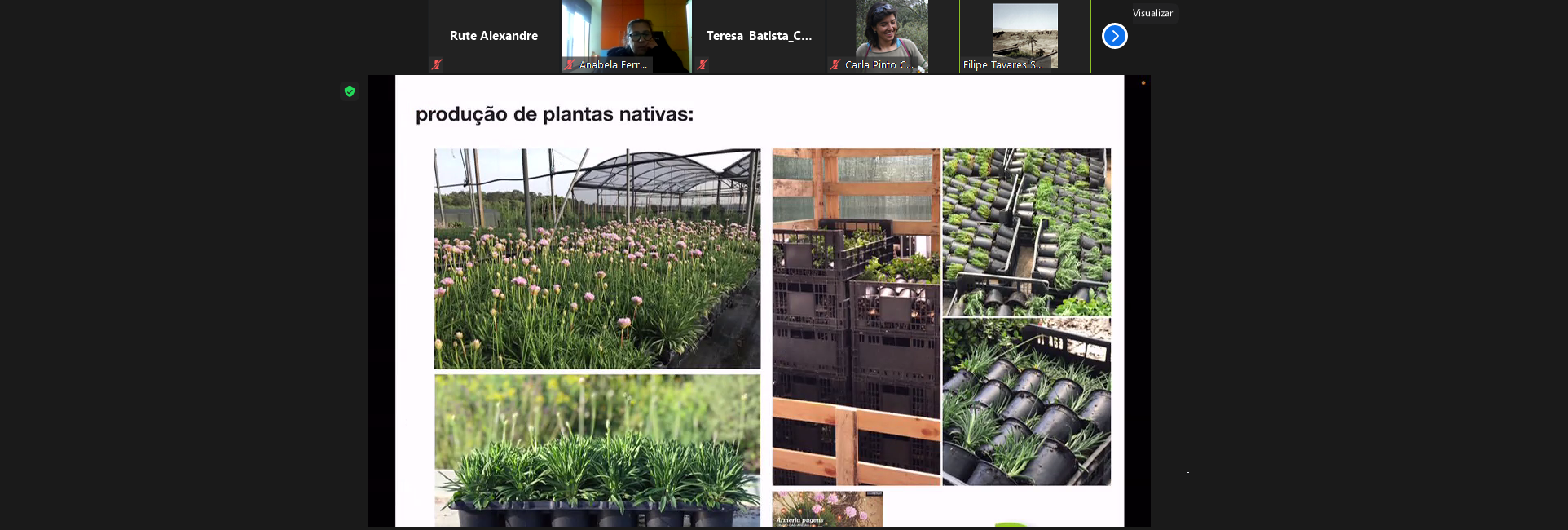Select Anabela Ferr... video tile

pos(626,36)
